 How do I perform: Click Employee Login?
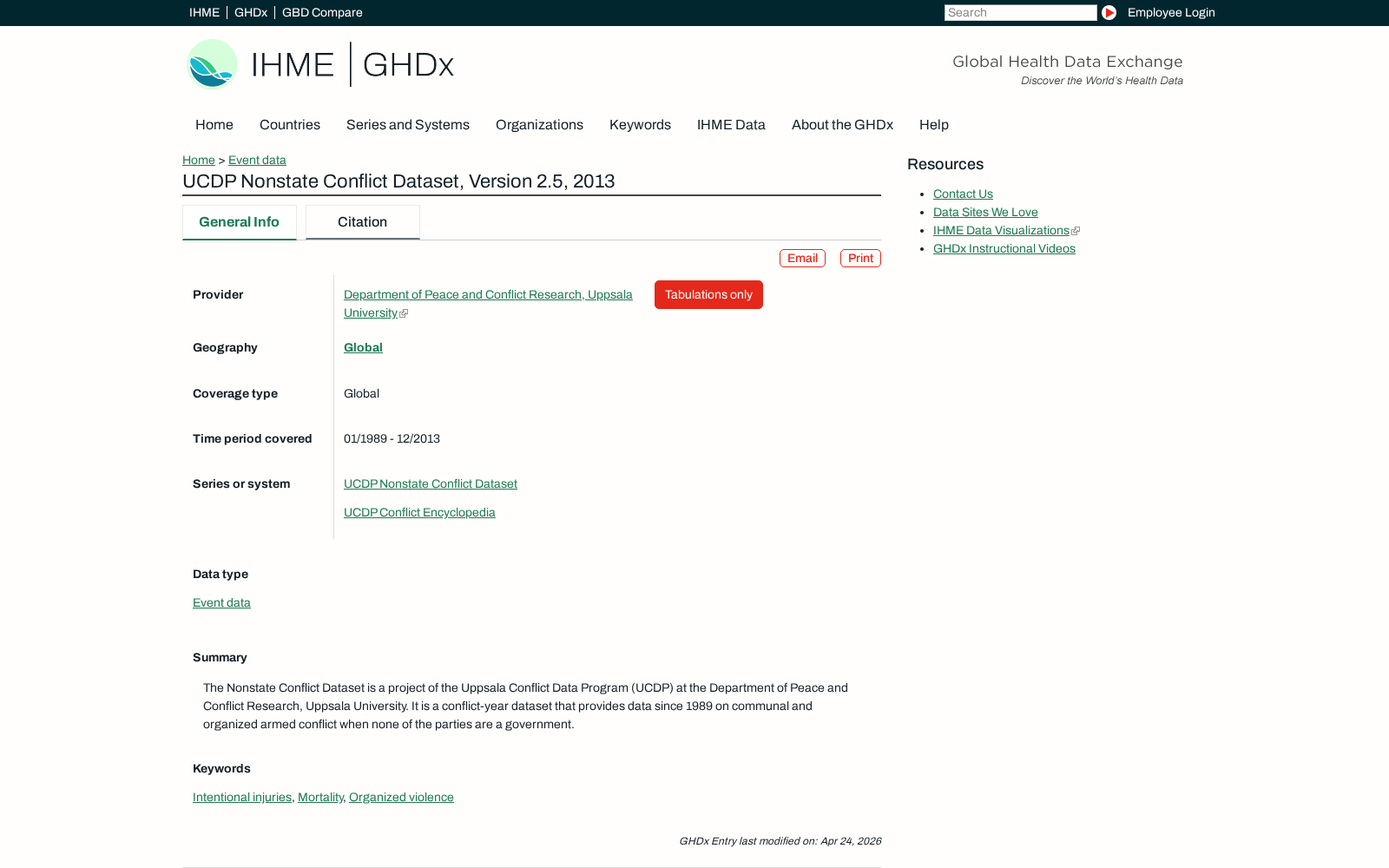(1171, 12)
